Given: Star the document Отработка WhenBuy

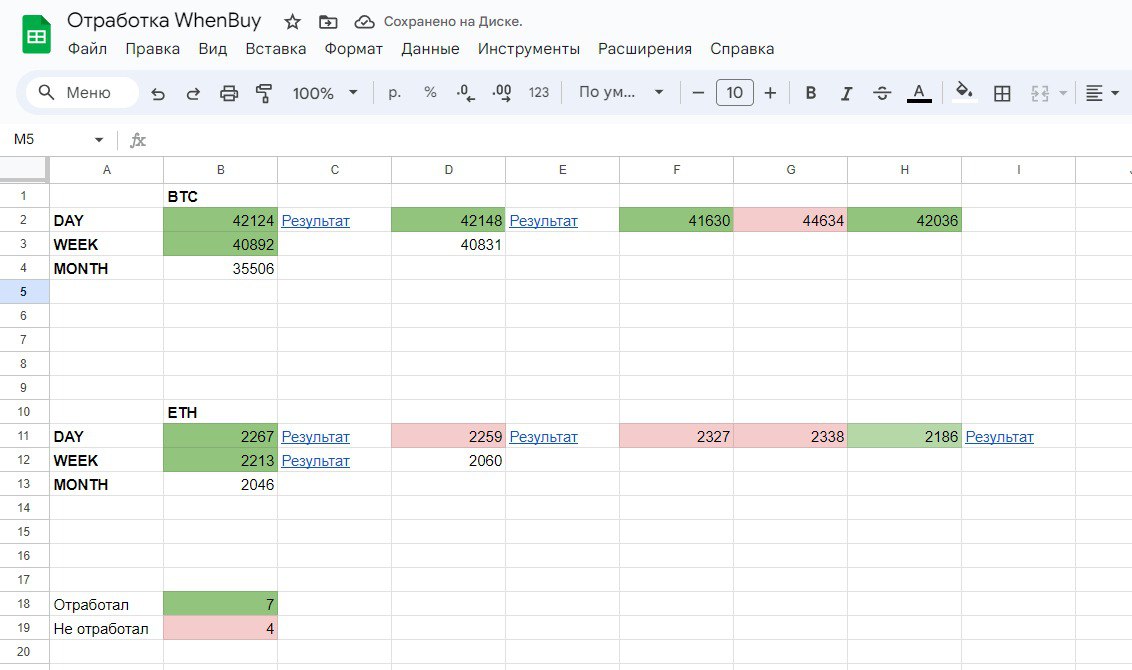Looking at the screenshot, I should [292, 22].
